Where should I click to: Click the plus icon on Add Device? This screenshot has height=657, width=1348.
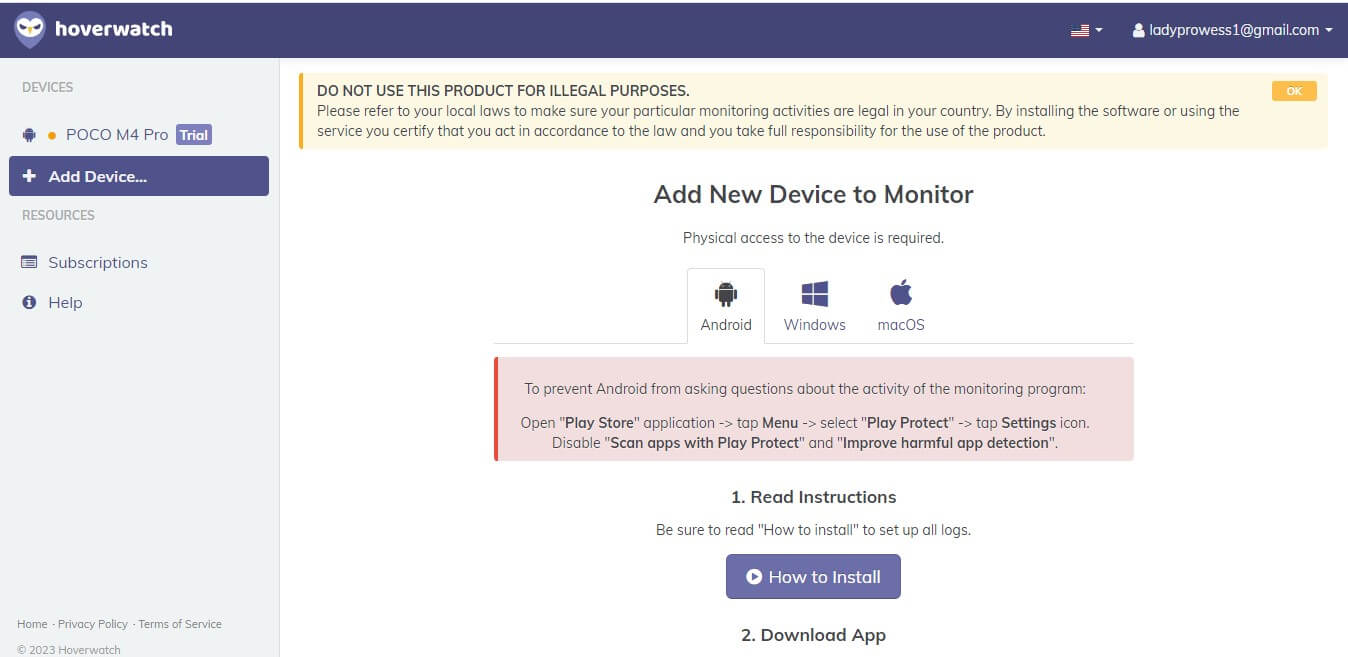point(29,176)
